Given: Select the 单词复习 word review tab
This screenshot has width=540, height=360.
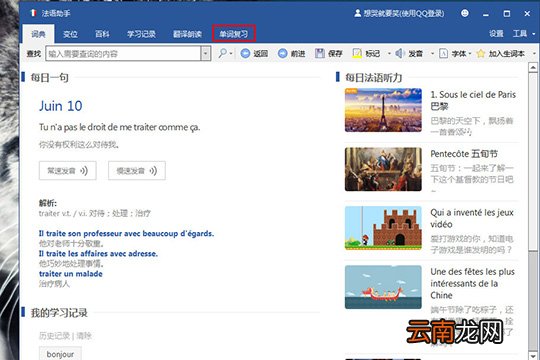Looking at the screenshot, I should (x=234, y=34).
